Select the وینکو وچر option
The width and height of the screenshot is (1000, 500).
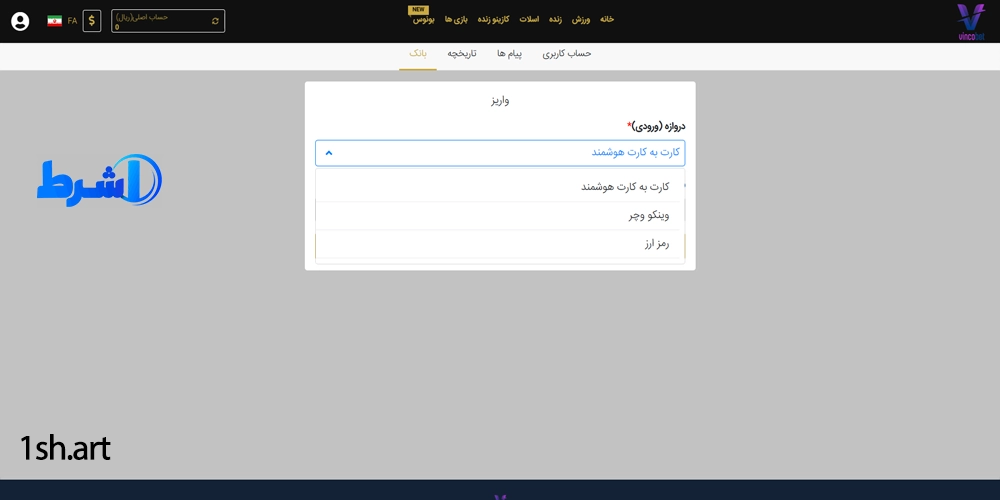coord(500,216)
